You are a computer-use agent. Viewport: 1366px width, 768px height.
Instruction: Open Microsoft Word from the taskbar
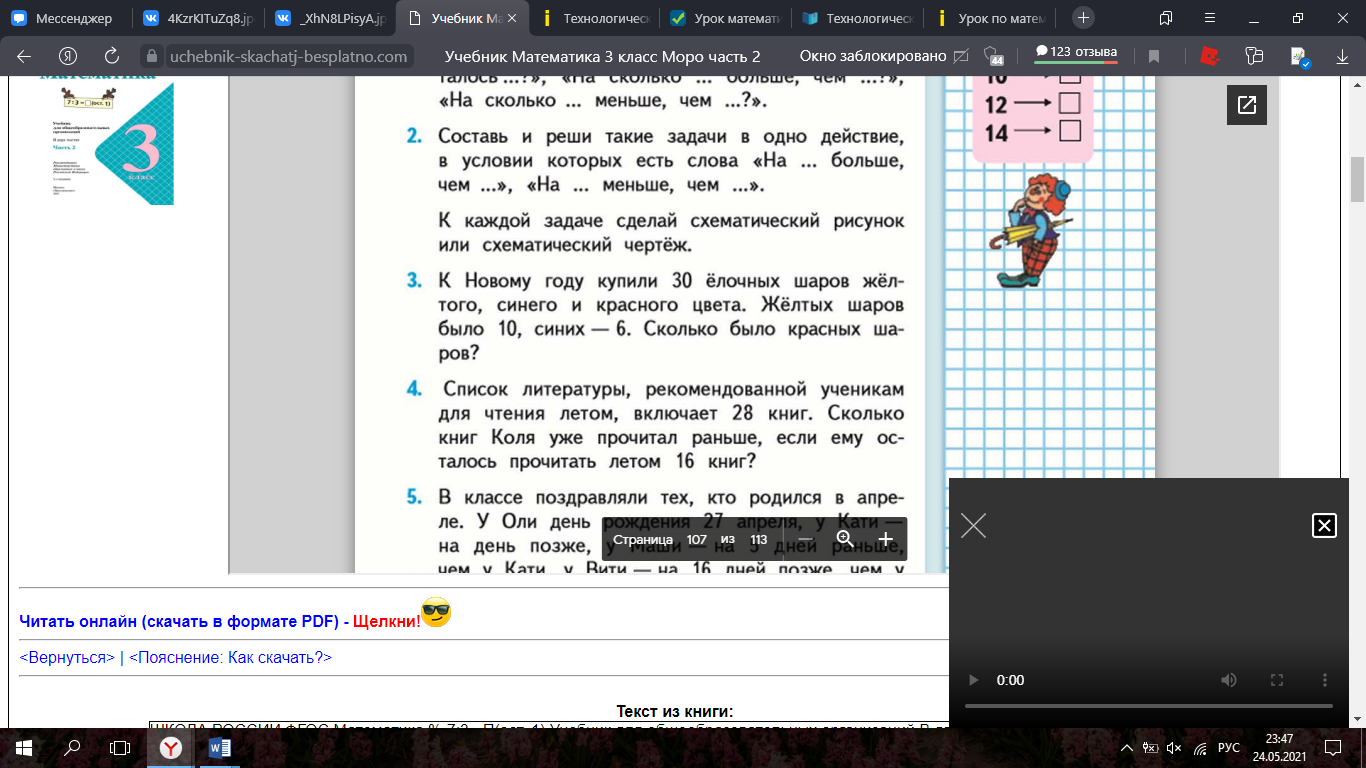[x=220, y=747]
